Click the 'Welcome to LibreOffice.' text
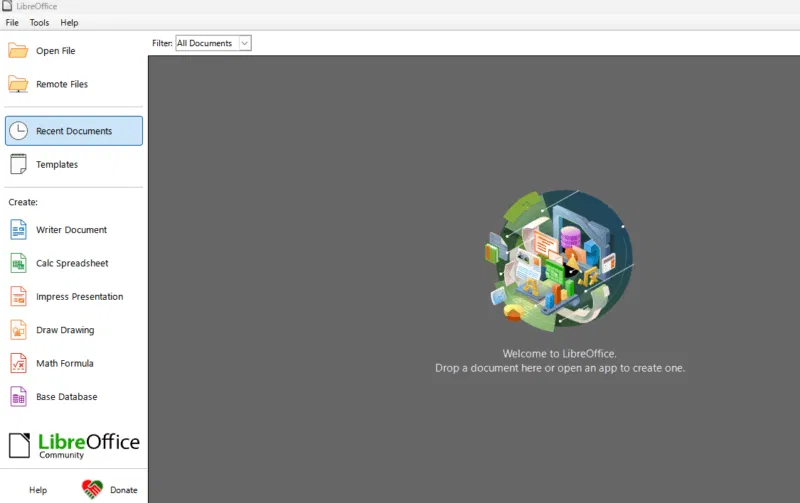Image resolution: width=800 pixels, height=503 pixels. 560,354
